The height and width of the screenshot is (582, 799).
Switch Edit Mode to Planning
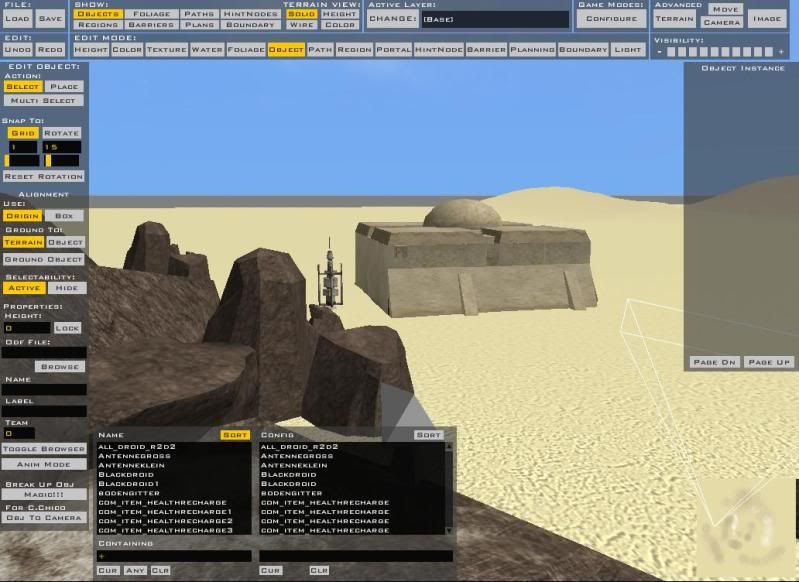point(532,49)
